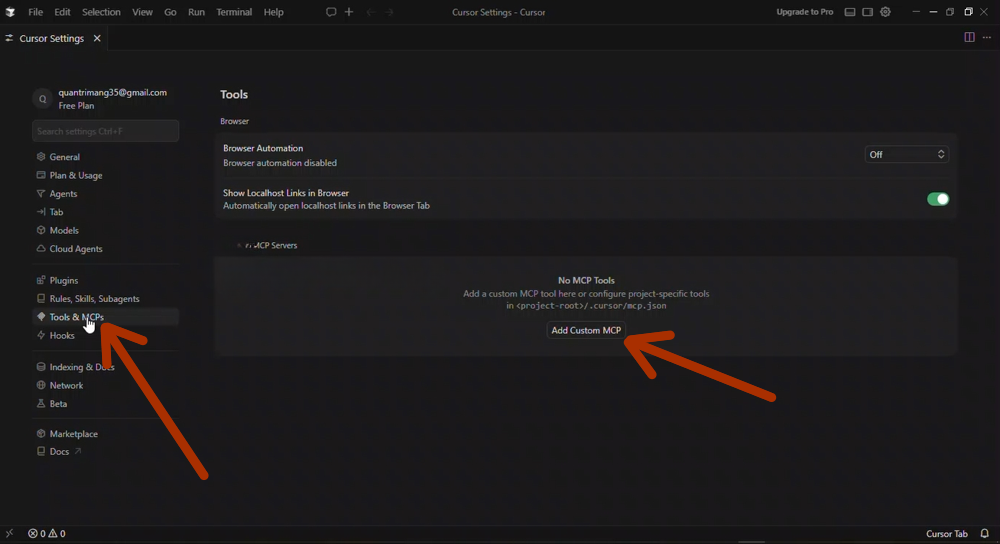Select Rules, Skills, Subagents in sidebar
Screen dimensions: 1000x544
pyautogui.click(x=94, y=299)
